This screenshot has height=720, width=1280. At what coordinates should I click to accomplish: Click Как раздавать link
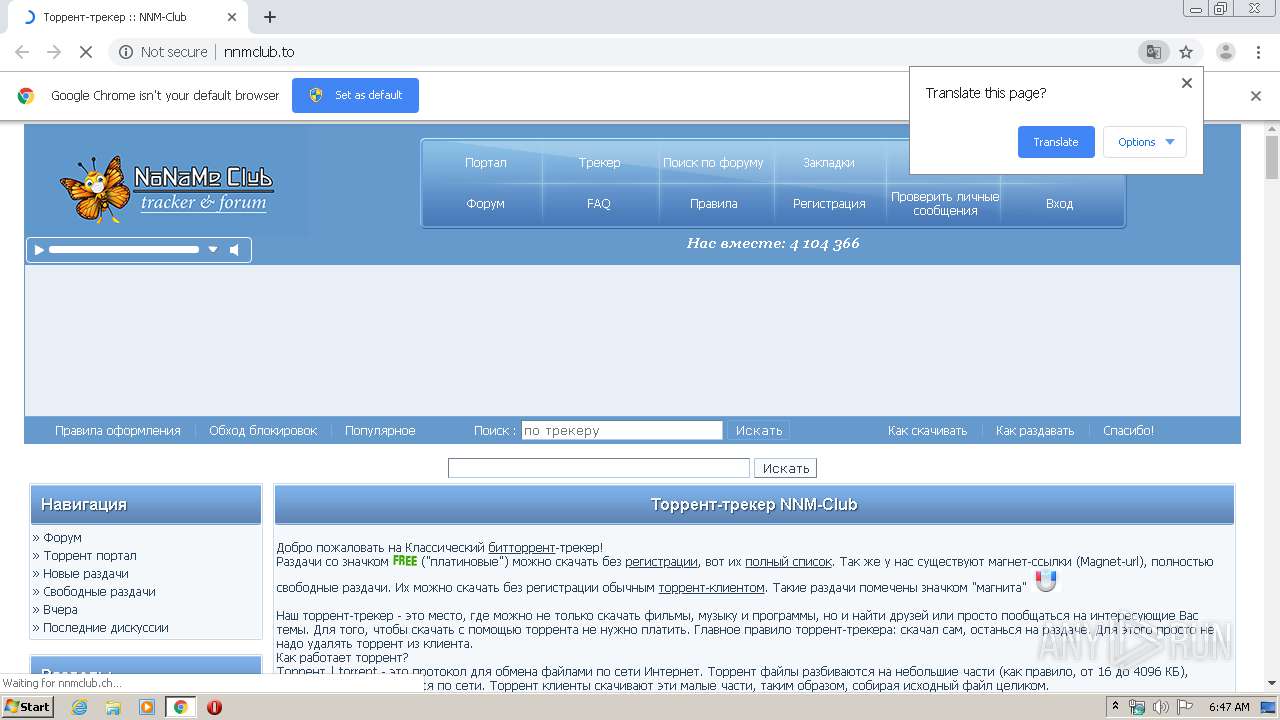click(x=1035, y=431)
